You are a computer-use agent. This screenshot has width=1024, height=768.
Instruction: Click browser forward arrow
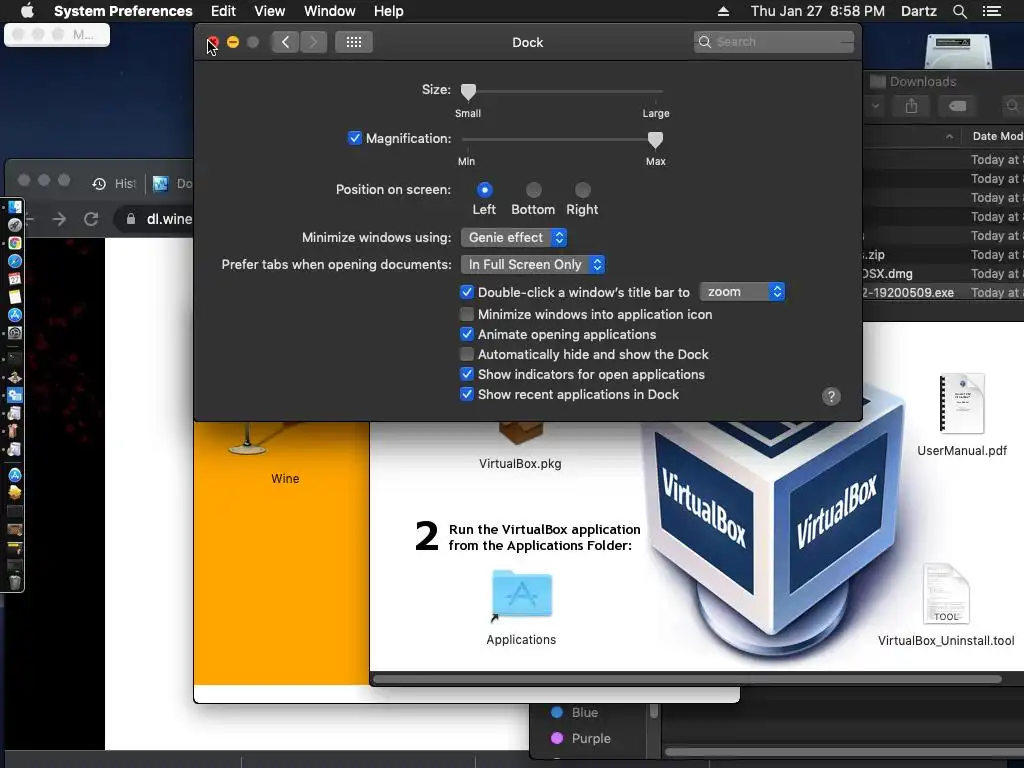click(x=59, y=219)
